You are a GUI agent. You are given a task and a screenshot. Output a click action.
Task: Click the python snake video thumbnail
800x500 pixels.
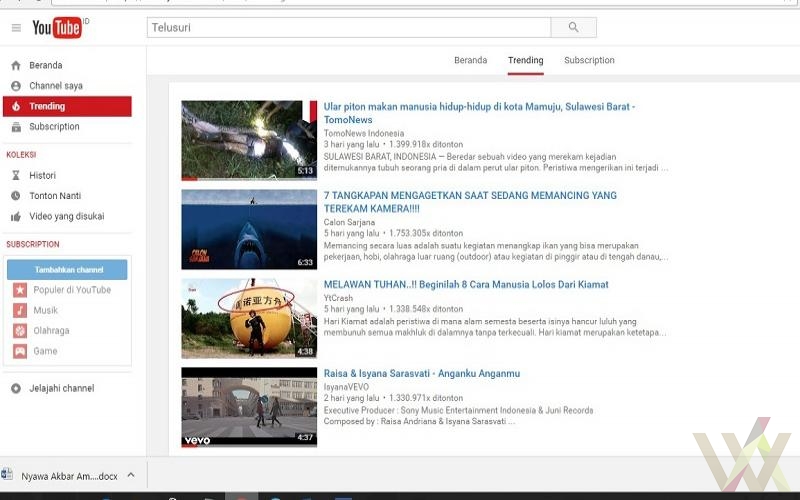249,140
